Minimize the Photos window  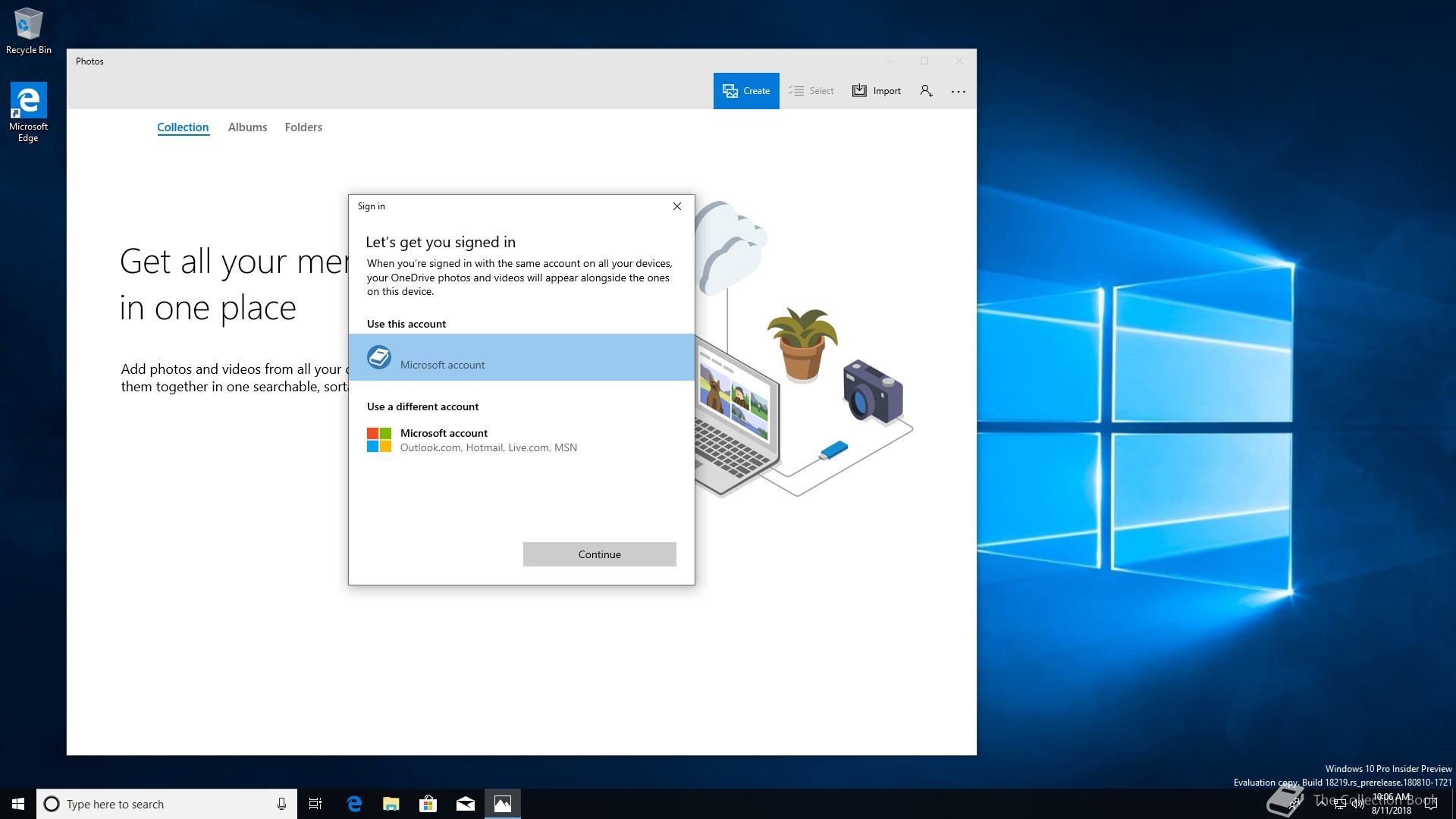(890, 61)
